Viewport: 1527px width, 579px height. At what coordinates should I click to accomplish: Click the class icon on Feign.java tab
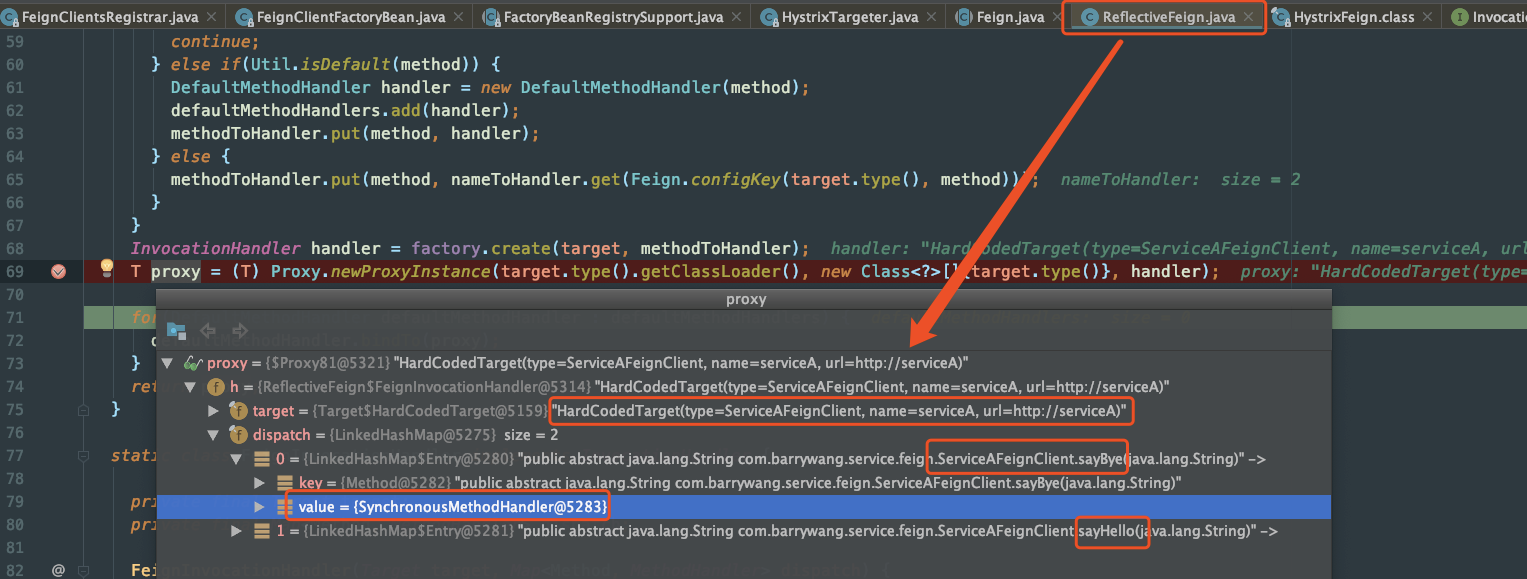[964, 17]
